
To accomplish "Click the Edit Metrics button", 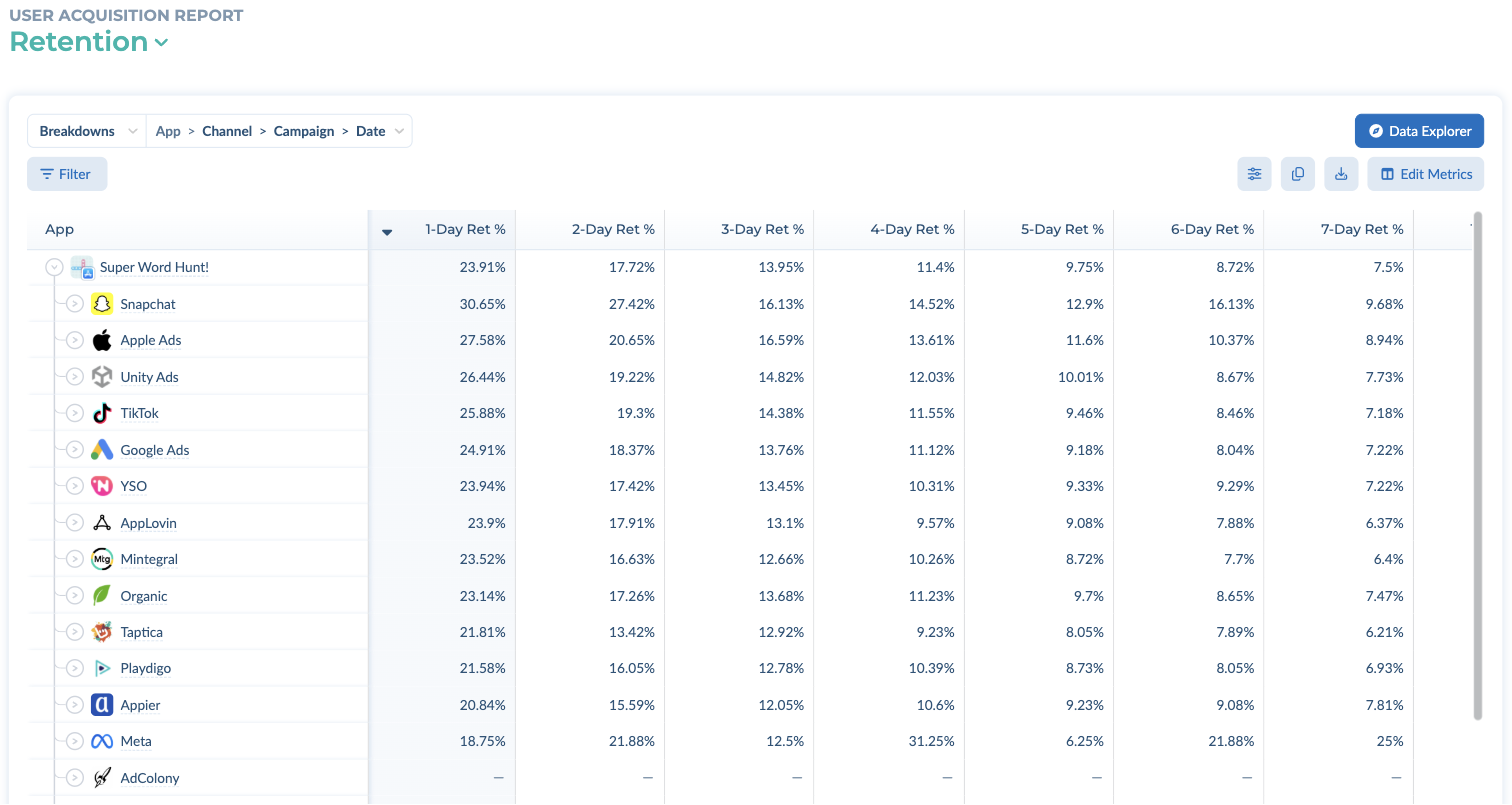I will (x=1426, y=174).
